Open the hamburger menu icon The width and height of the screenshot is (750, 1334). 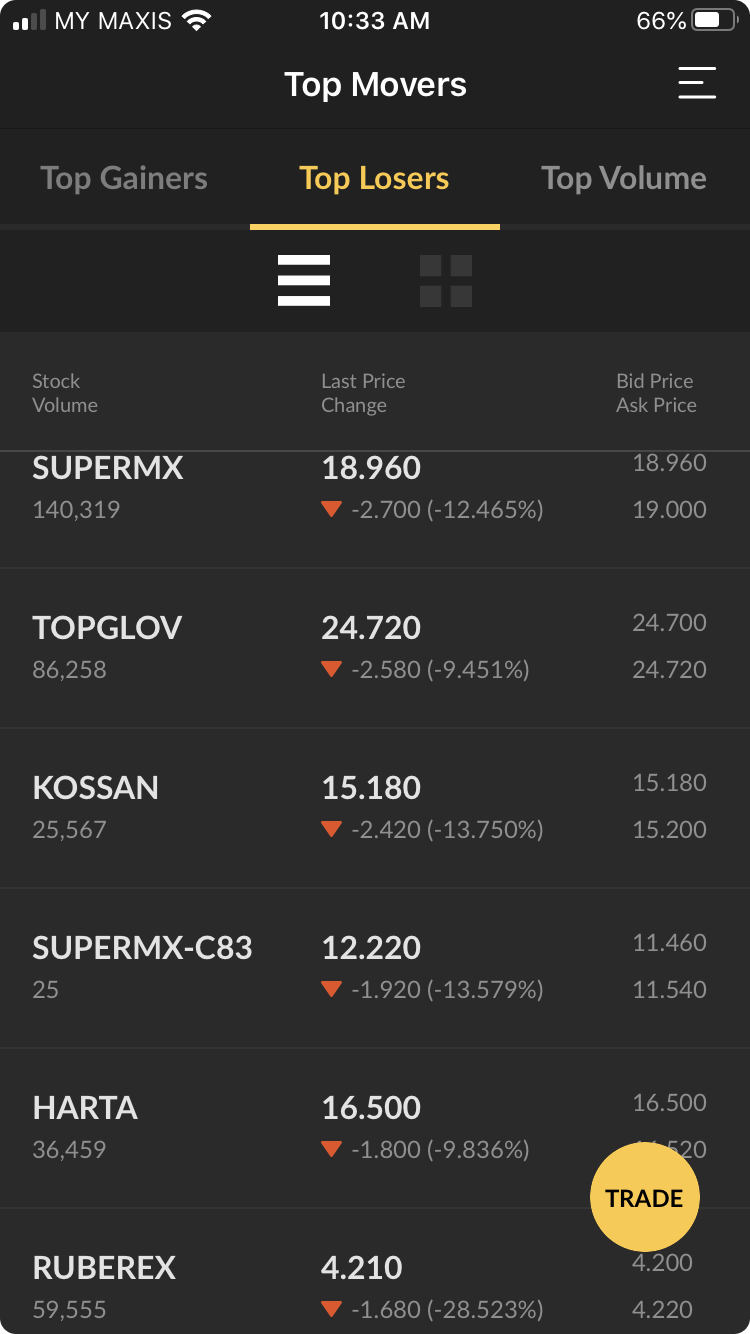coord(697,83)
